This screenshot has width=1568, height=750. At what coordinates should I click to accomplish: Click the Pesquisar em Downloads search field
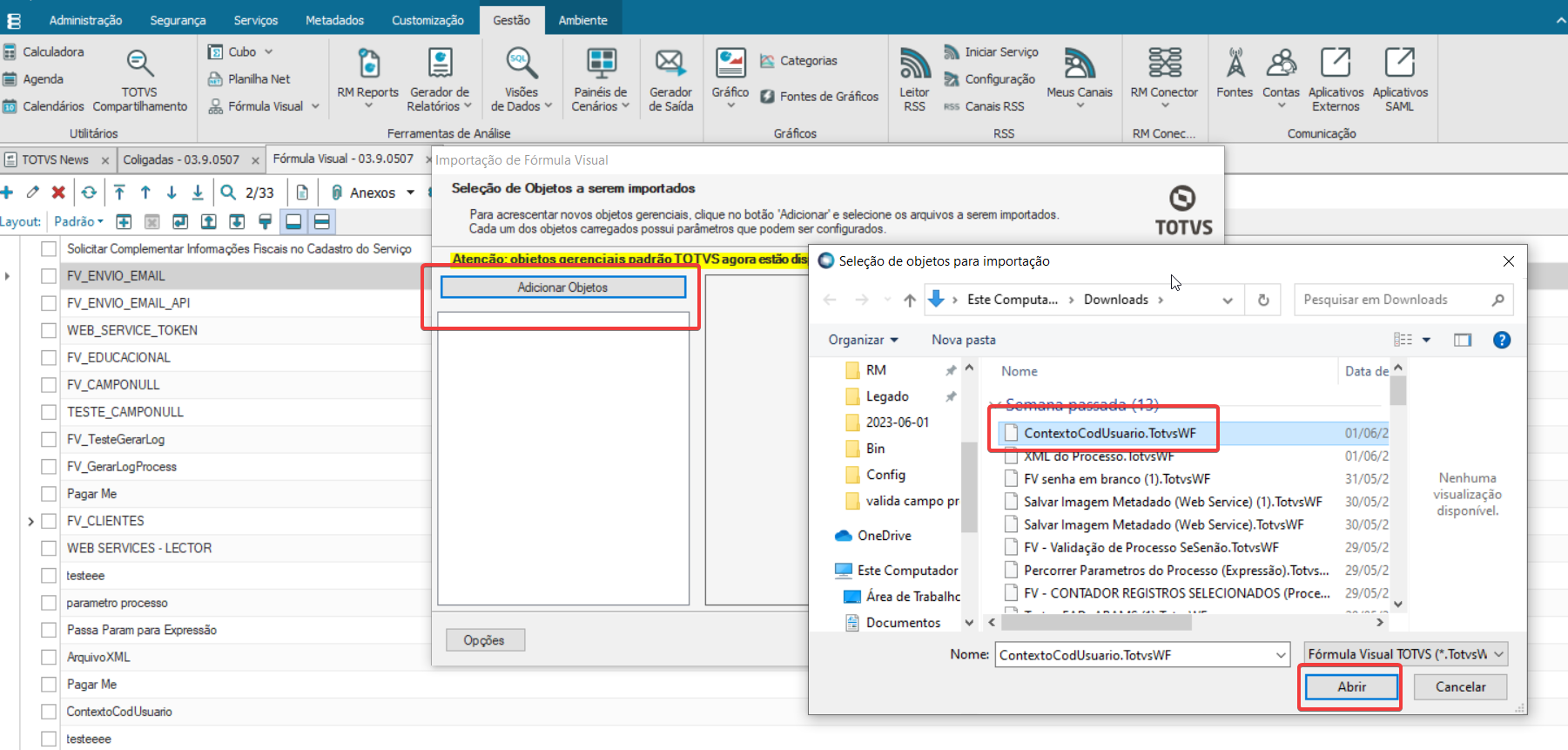click(1403, 300)
